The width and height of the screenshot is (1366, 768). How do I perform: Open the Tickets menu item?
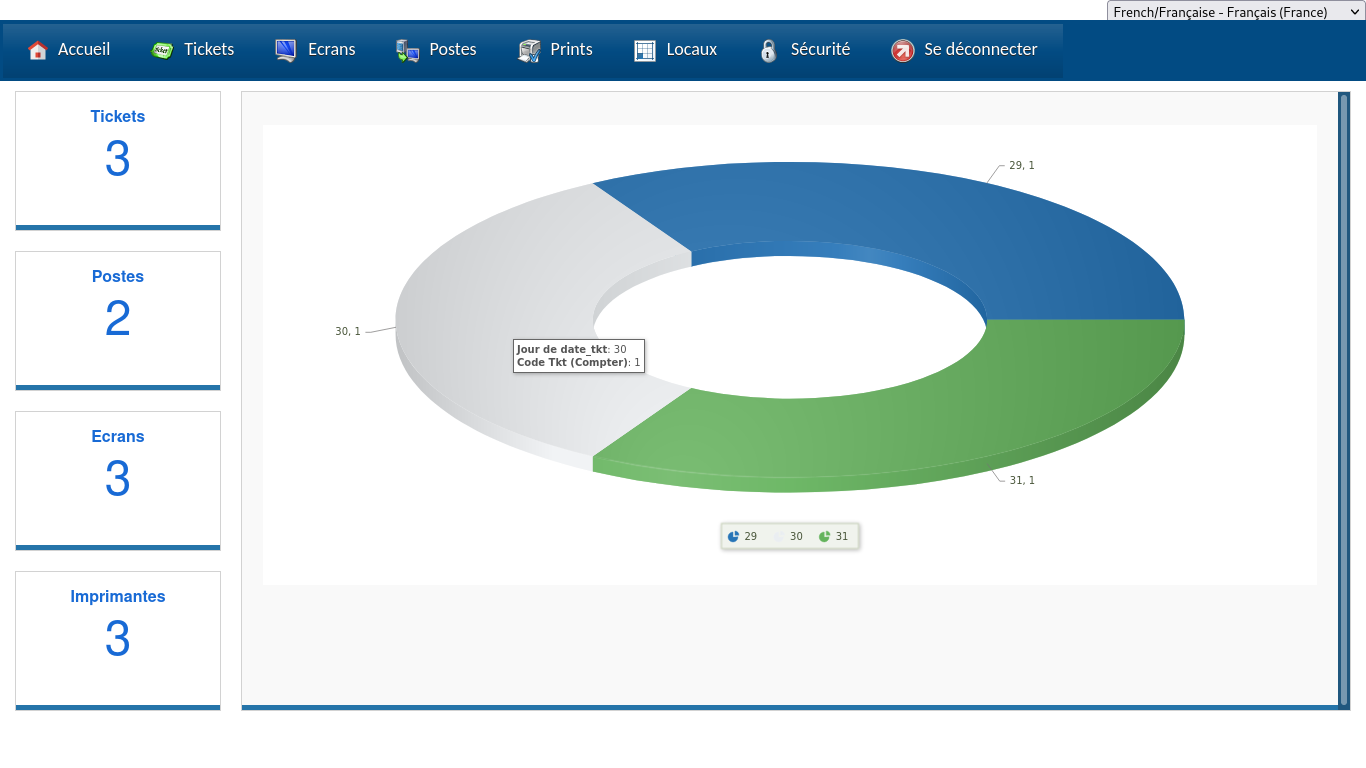(209, 49)
